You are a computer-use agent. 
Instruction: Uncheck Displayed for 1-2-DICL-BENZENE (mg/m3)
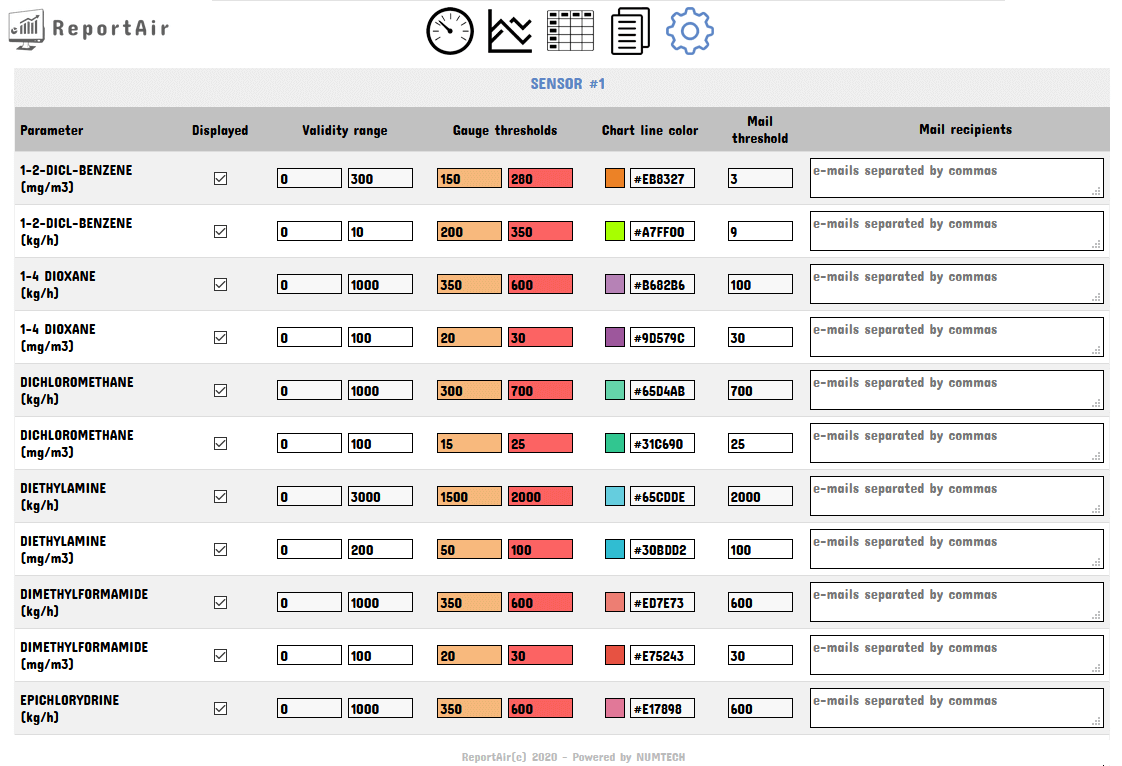pyautogui.click(x=221, y=179)
